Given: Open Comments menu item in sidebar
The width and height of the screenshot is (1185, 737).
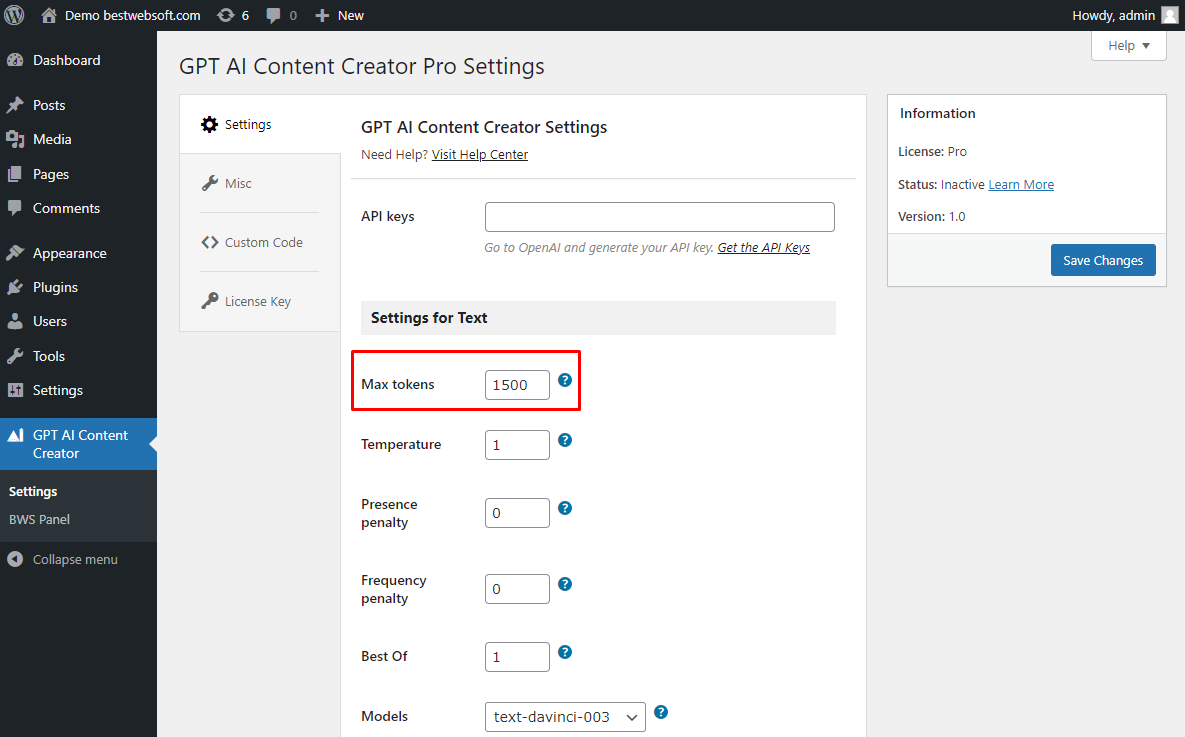Looking at the screenshot, I should point(79,208).
